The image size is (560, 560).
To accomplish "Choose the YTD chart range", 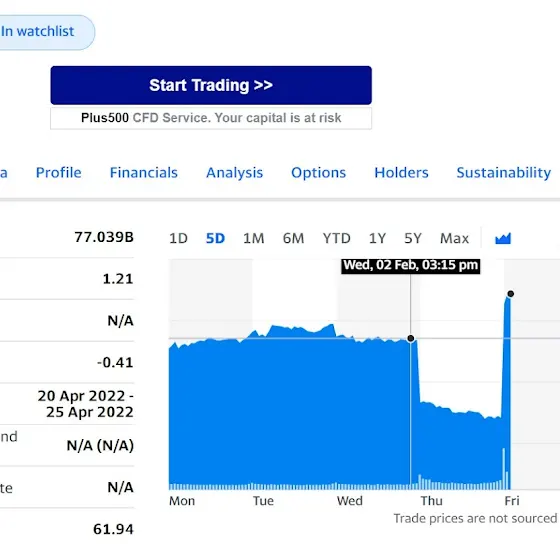I will 336,238.
